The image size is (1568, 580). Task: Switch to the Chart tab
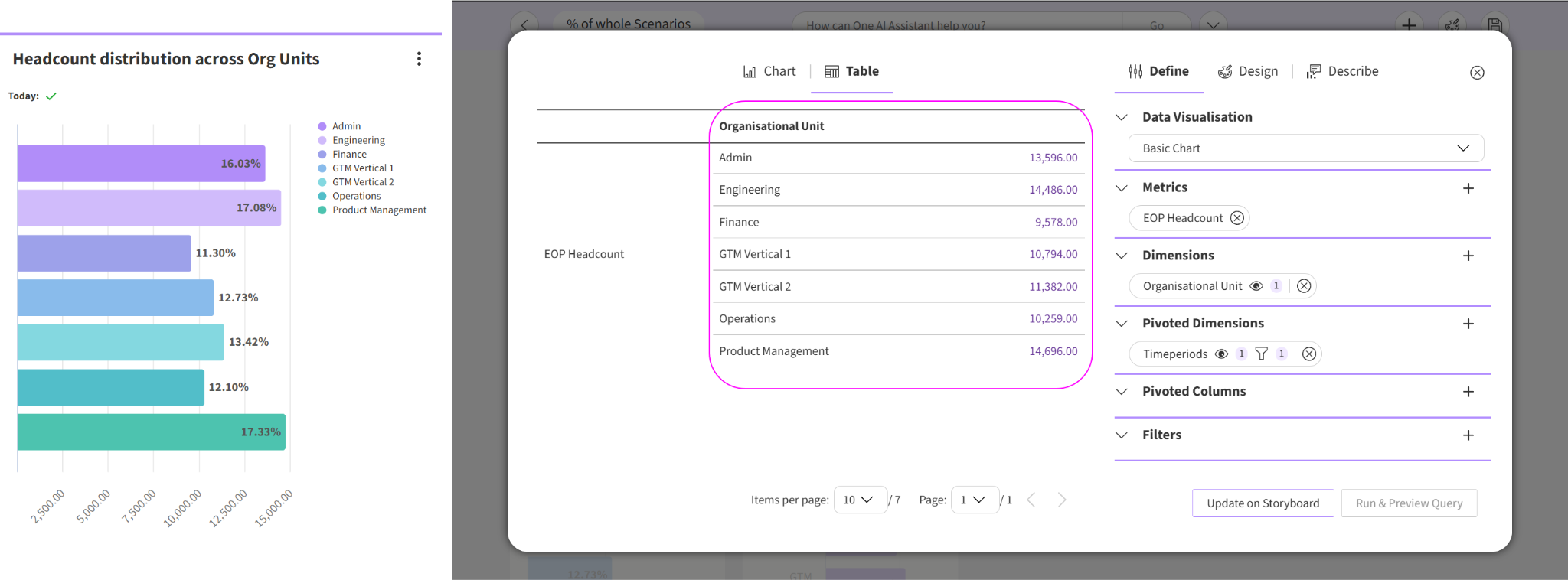[769, 71]
